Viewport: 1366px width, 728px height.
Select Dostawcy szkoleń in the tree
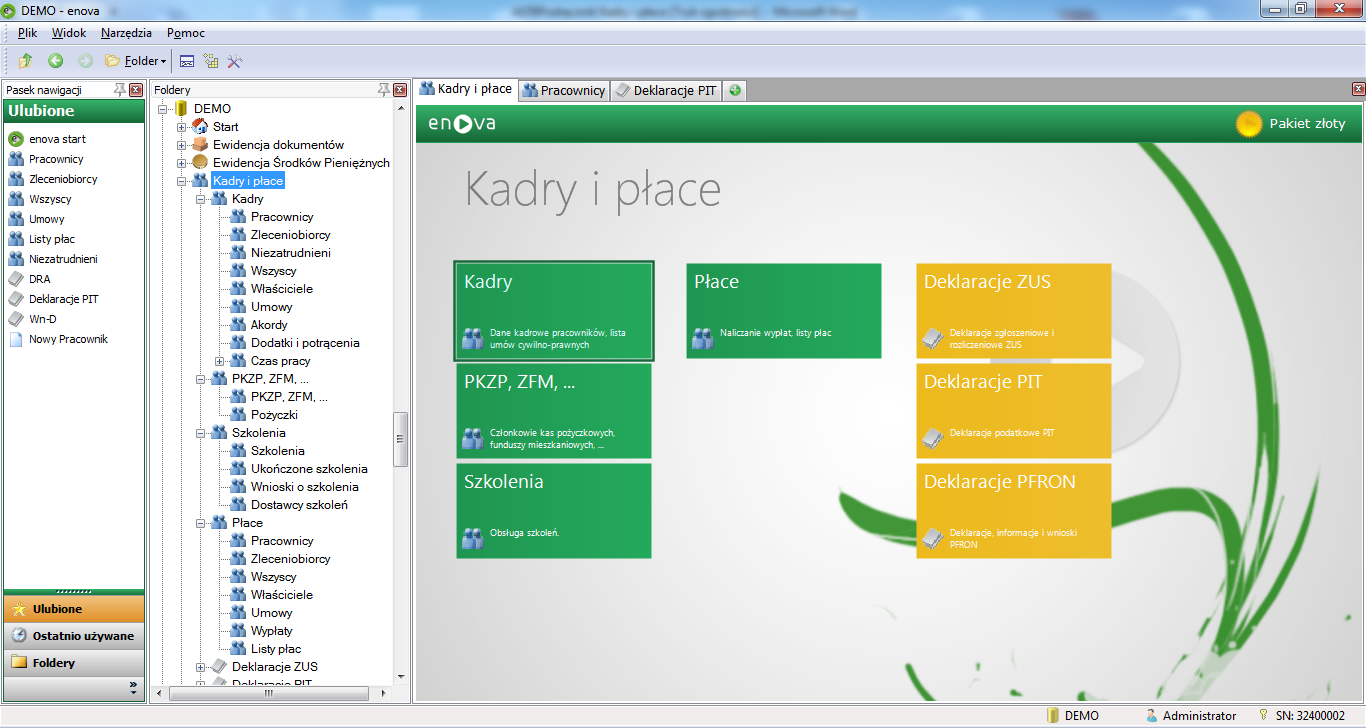point(299,505)
